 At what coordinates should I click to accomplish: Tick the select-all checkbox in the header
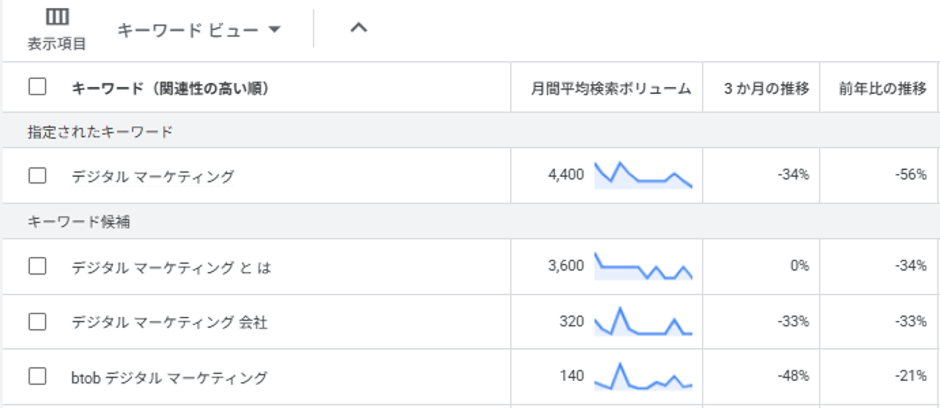point(37,87)
